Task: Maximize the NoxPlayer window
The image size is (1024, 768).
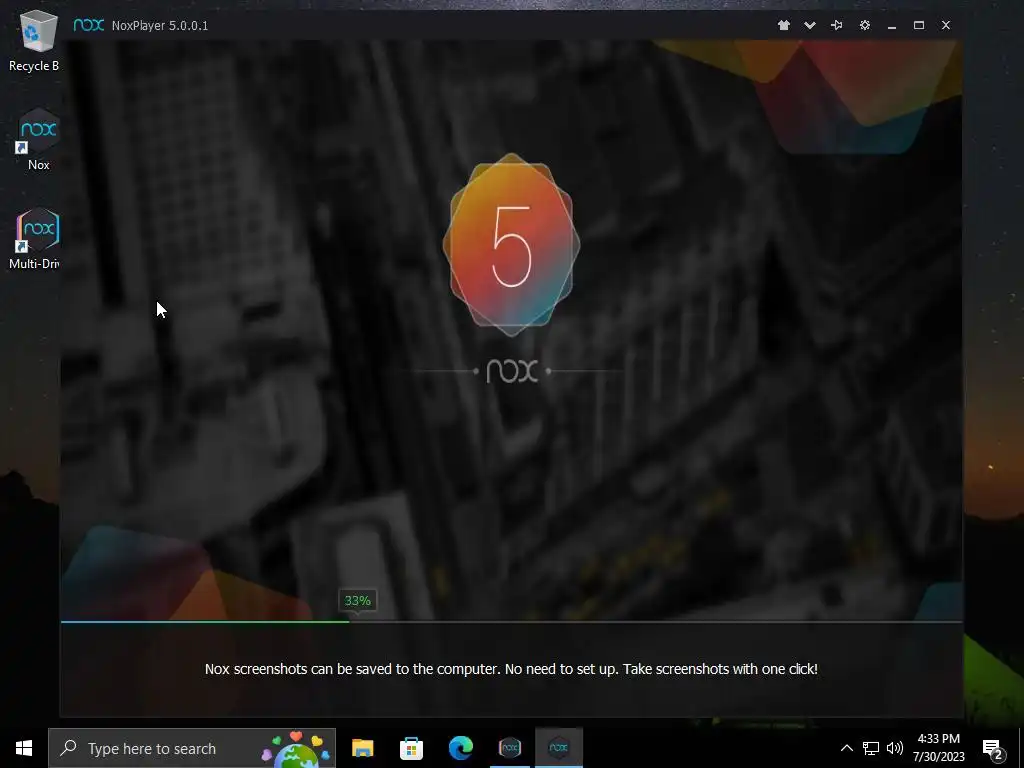Action: pyautogui.click(x=919, y=25)
